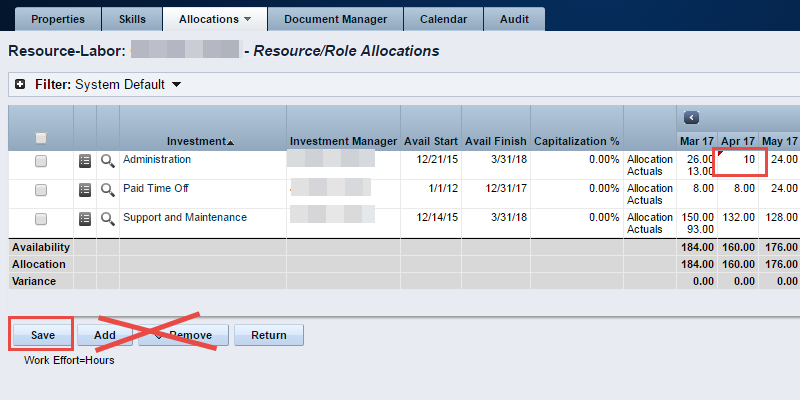800x400 pixels.
Task: Open properties icon for Paid Time Off row
Action: [85, 189]
